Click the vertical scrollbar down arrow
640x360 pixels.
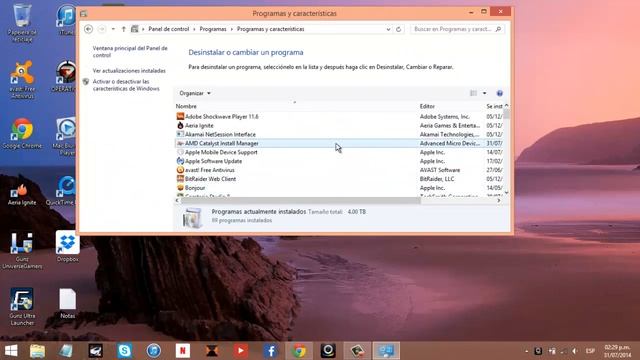click(x=507, y=192)
